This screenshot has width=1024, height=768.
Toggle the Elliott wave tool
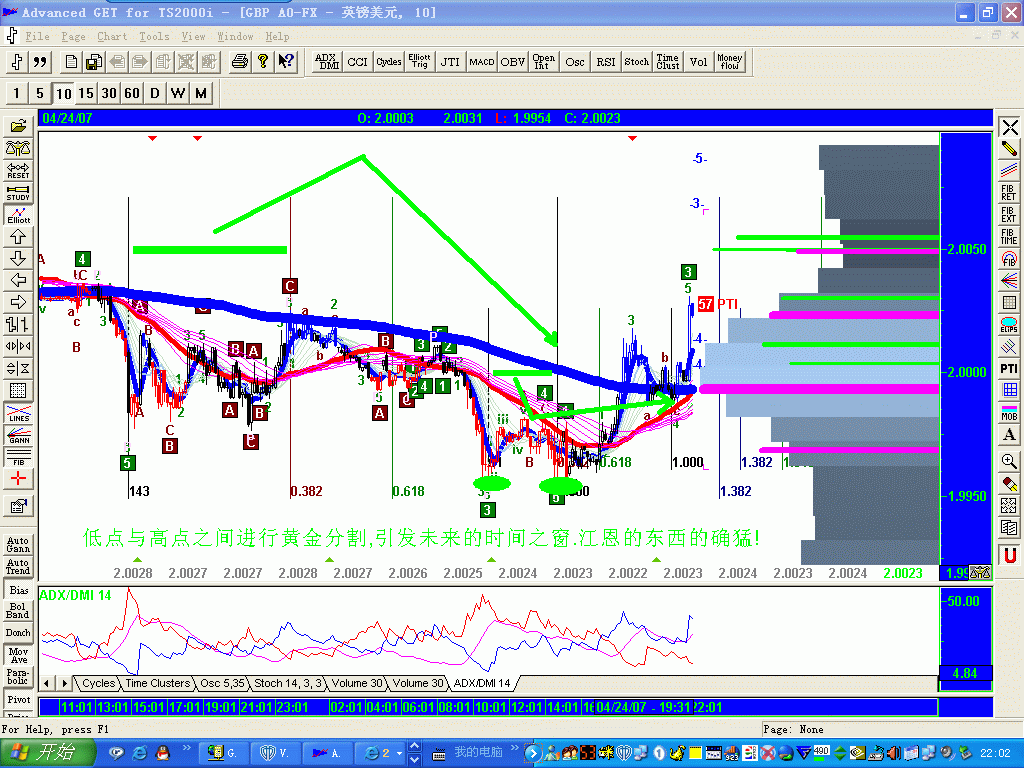(18, 216)
